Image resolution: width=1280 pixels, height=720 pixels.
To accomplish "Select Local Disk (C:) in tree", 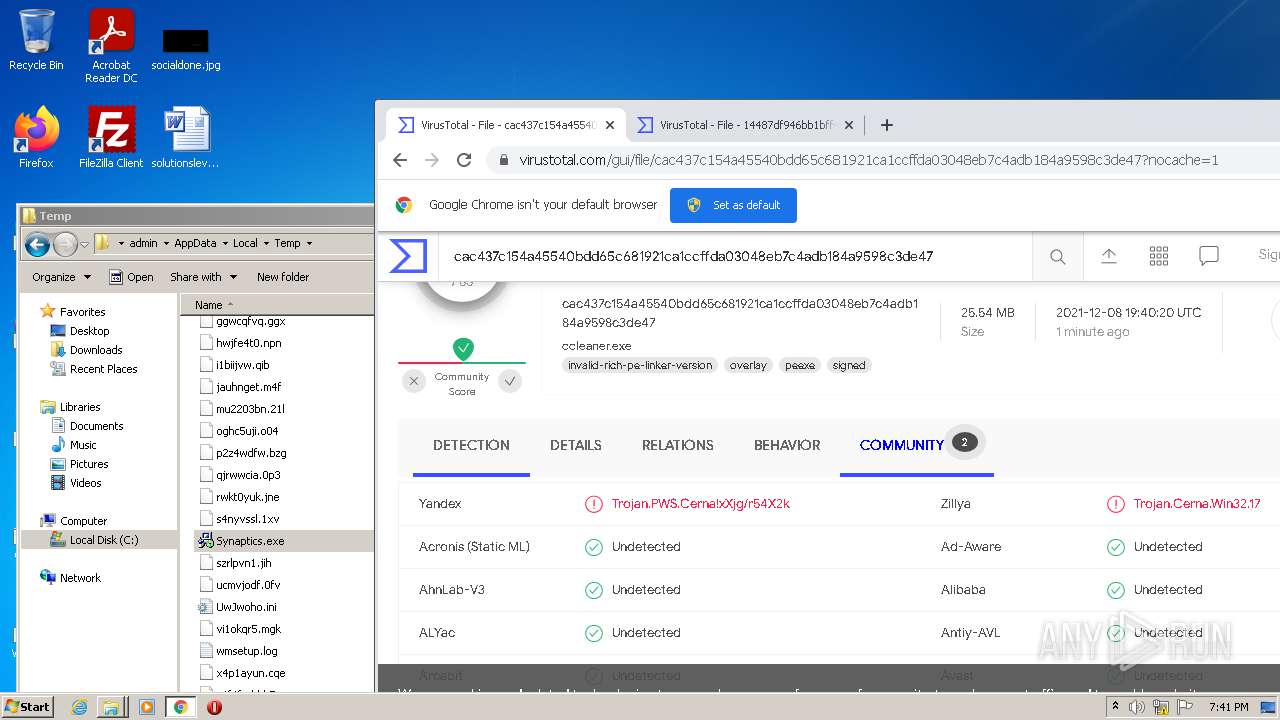I will coord(104,540).
